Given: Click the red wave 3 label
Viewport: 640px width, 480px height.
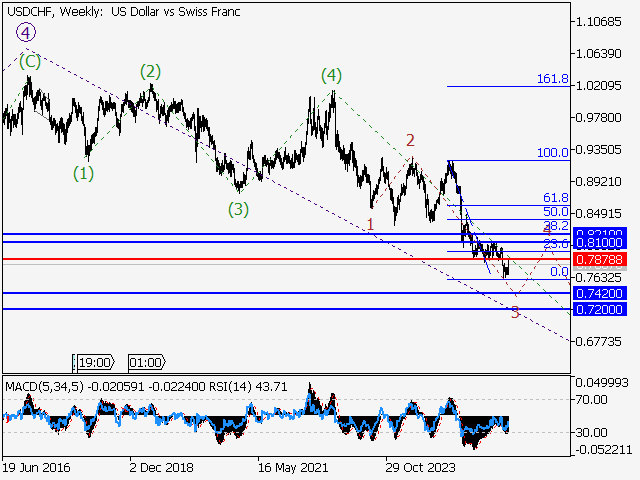Looking at the screenshot, I should (515, 312).
